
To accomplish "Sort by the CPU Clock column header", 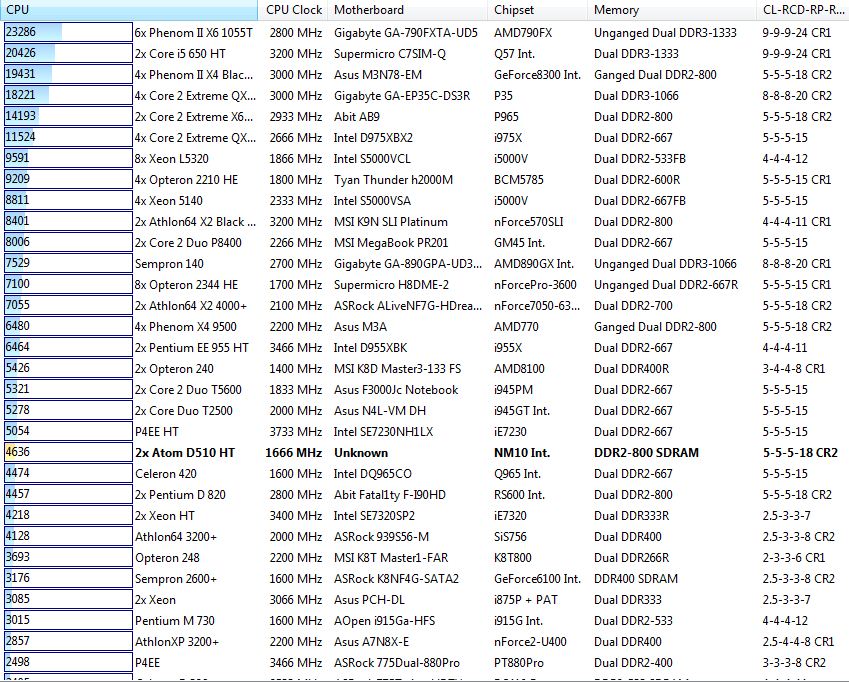I will 293,10.
